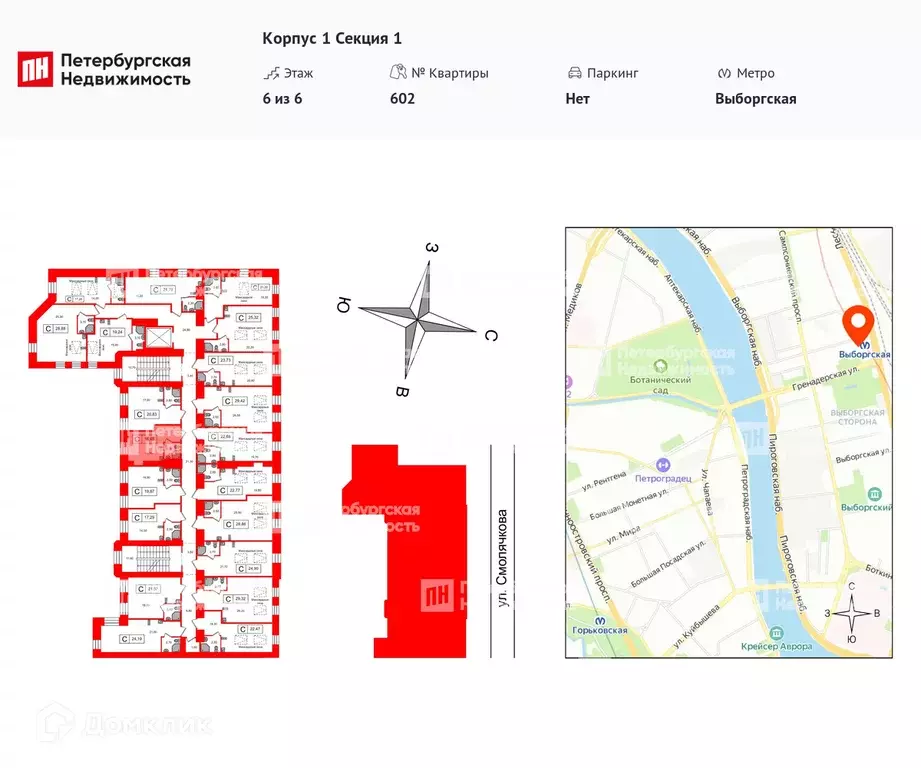Viewport: 921px width, 768px height.
Task: Click the ул. Рентгена label on map
Action: 604,481
